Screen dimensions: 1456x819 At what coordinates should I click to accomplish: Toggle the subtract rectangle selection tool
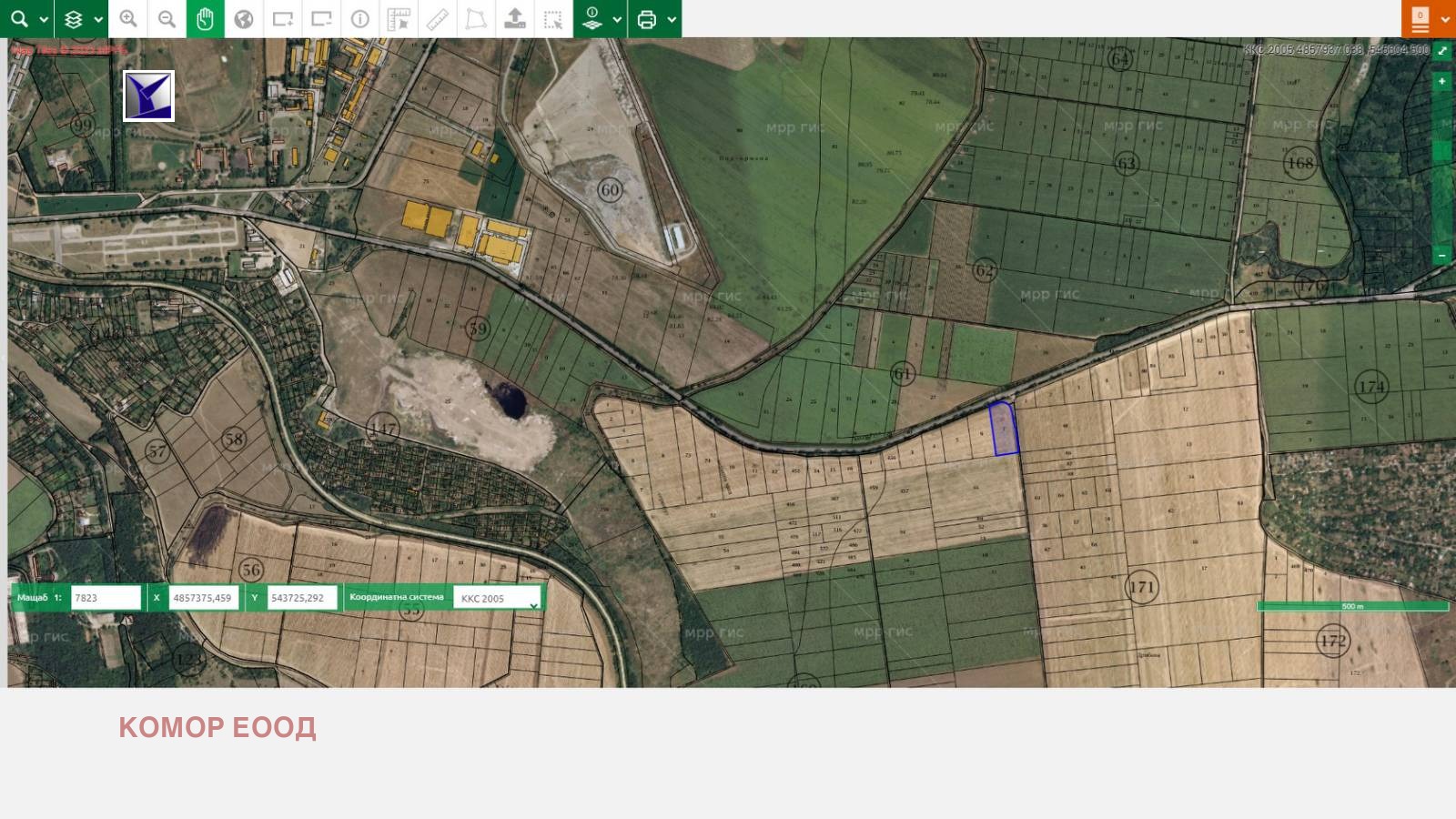321,19
